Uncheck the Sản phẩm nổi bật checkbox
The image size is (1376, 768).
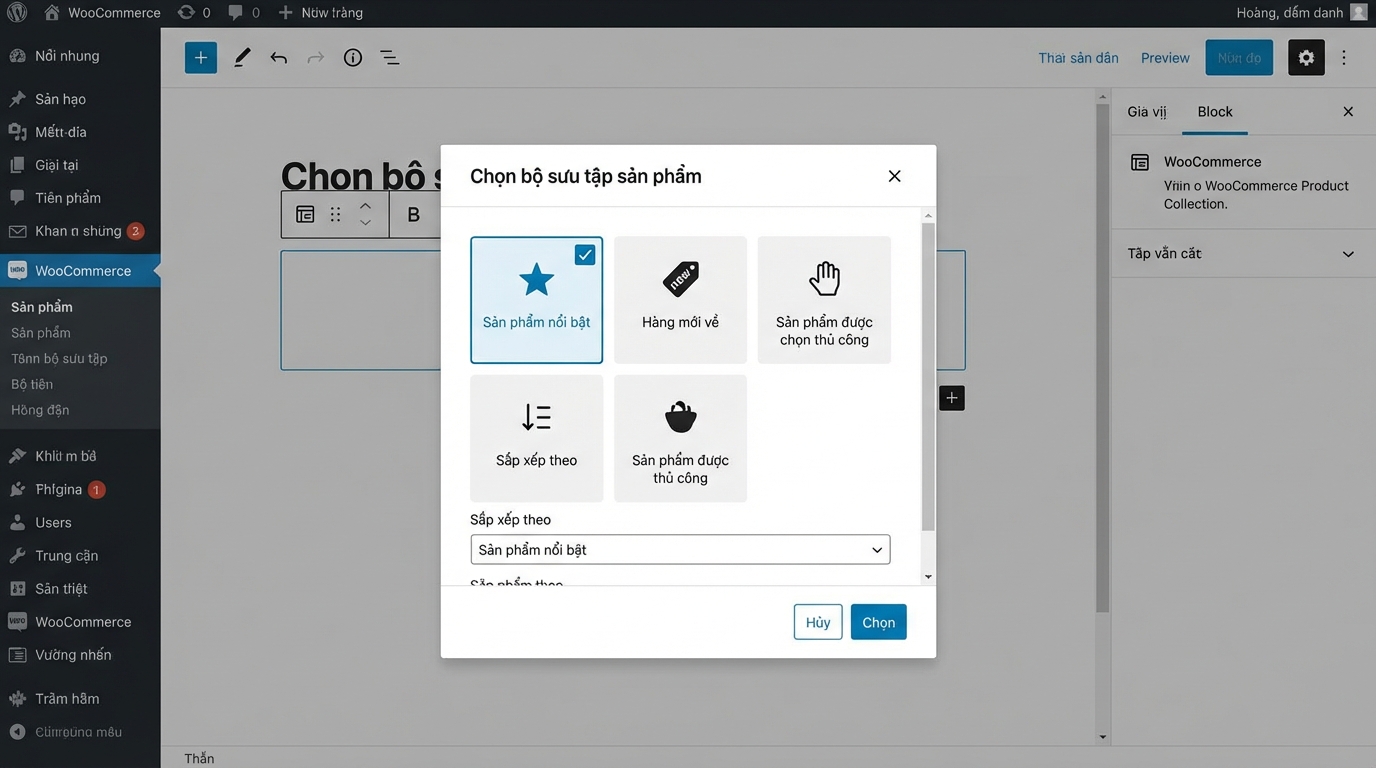pos(585,254)
